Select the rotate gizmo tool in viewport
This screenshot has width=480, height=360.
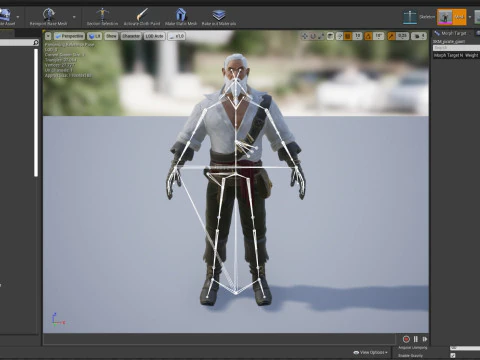[313, 36]
